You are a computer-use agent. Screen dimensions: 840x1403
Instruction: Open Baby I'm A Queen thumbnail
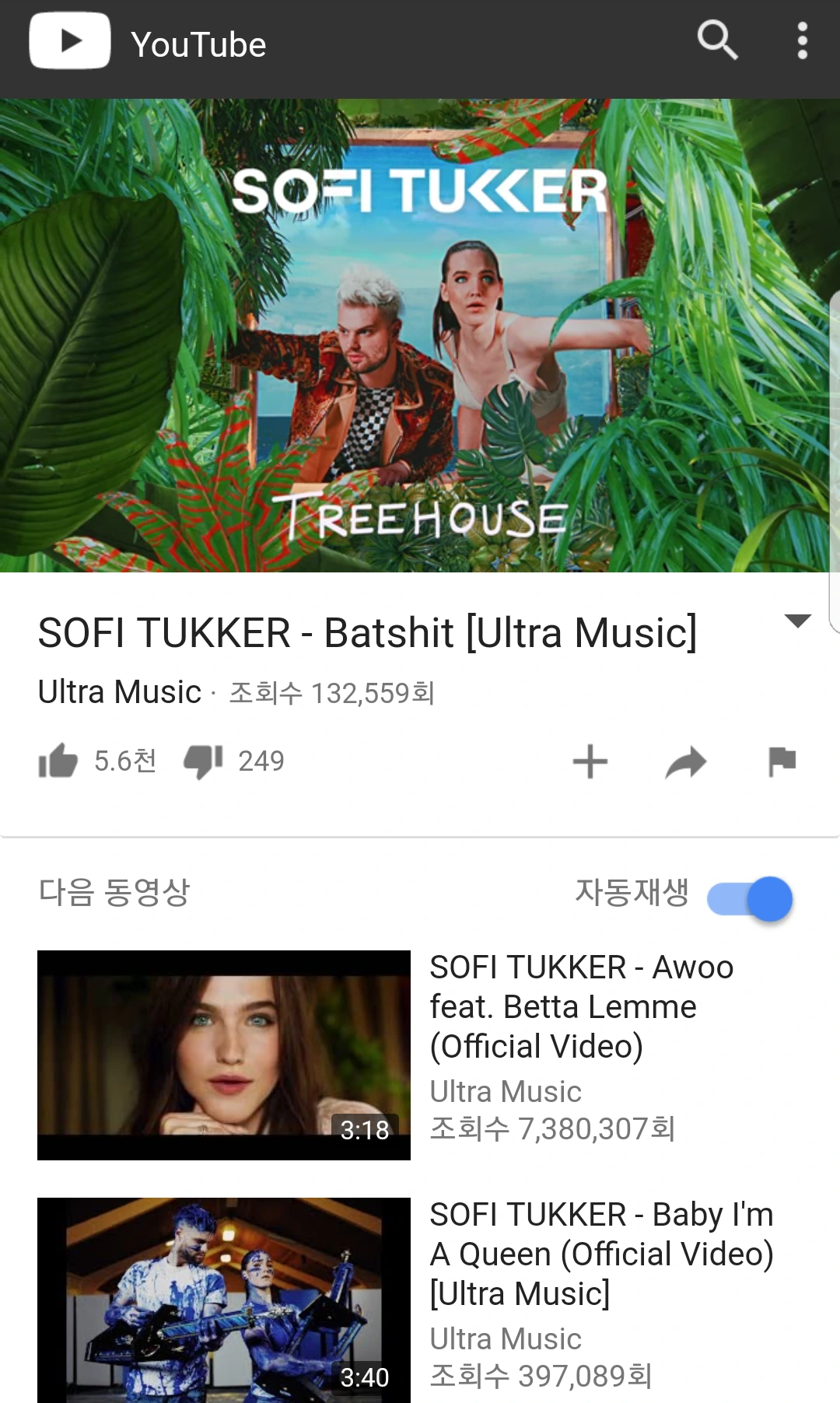click(x=224, y=1300)
